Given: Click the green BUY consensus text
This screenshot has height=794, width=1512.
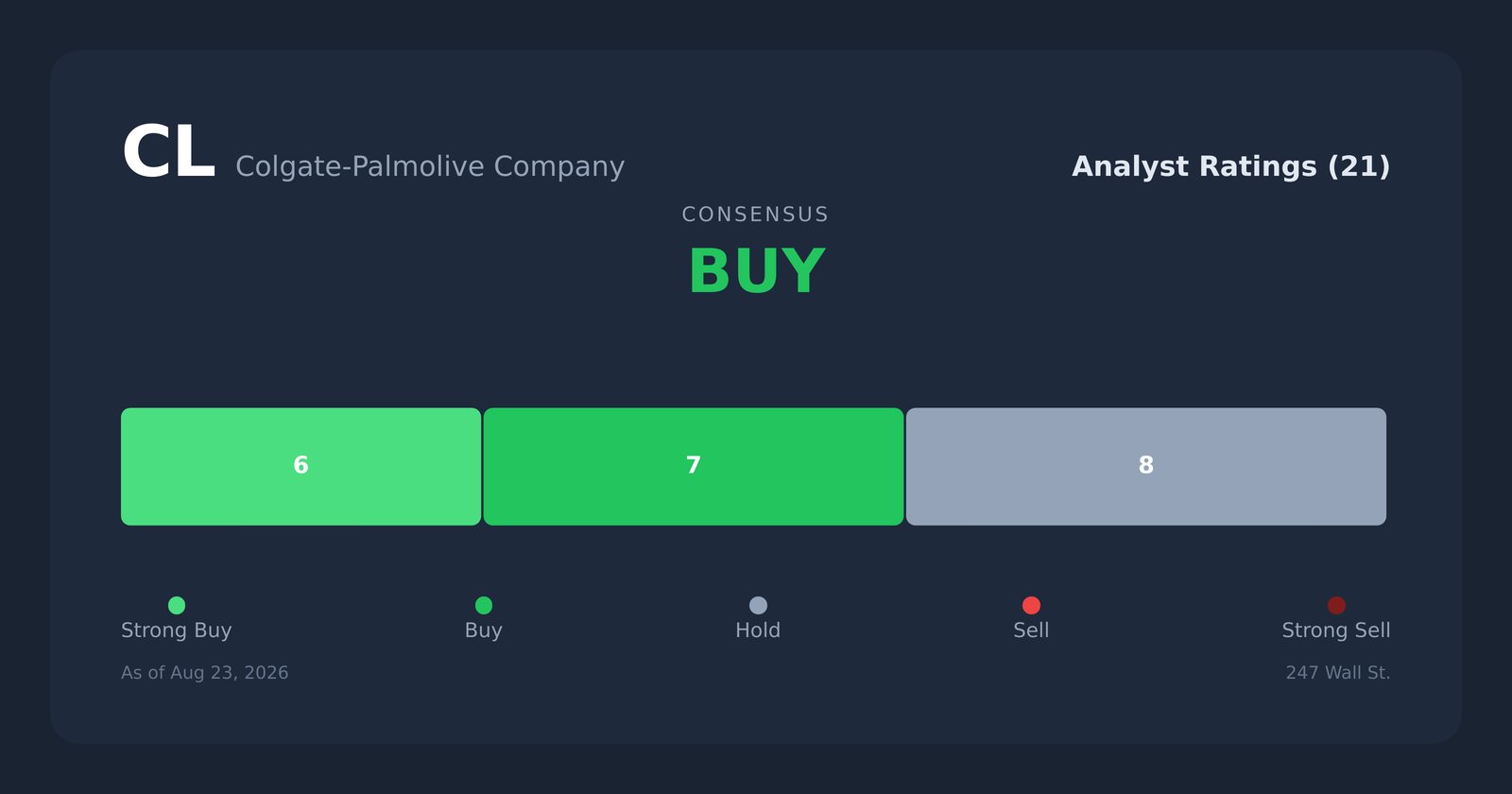Looking at the screenshot, I should 757,272.
